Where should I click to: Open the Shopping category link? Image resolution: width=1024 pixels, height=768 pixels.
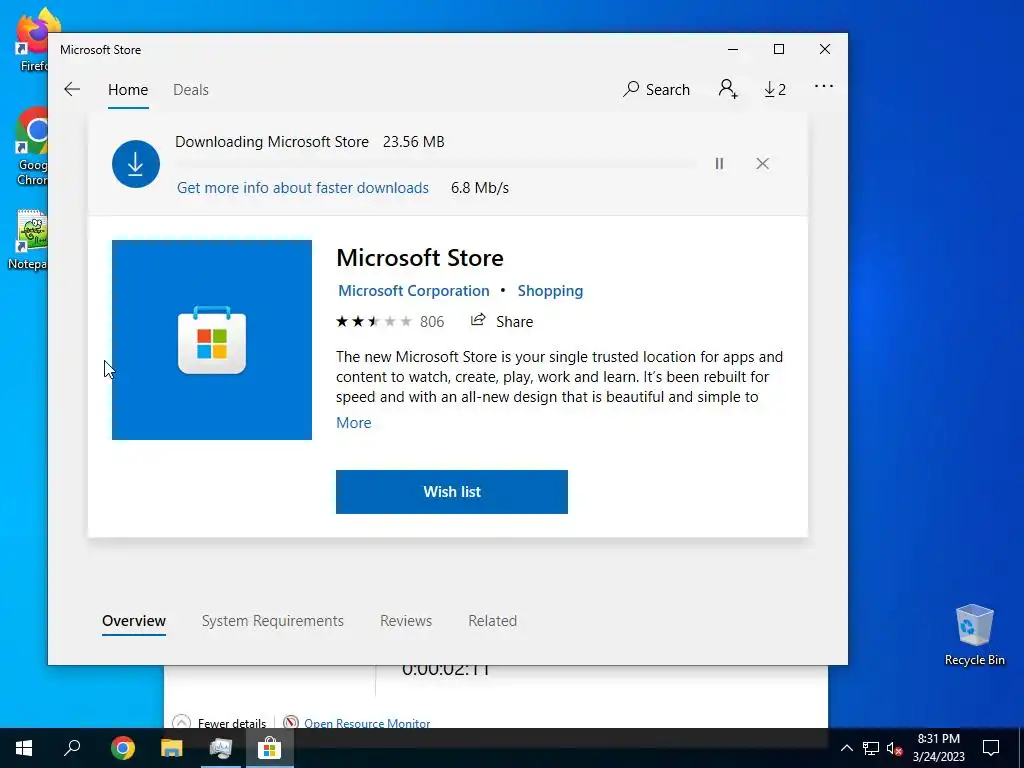(x=550, y=291)
